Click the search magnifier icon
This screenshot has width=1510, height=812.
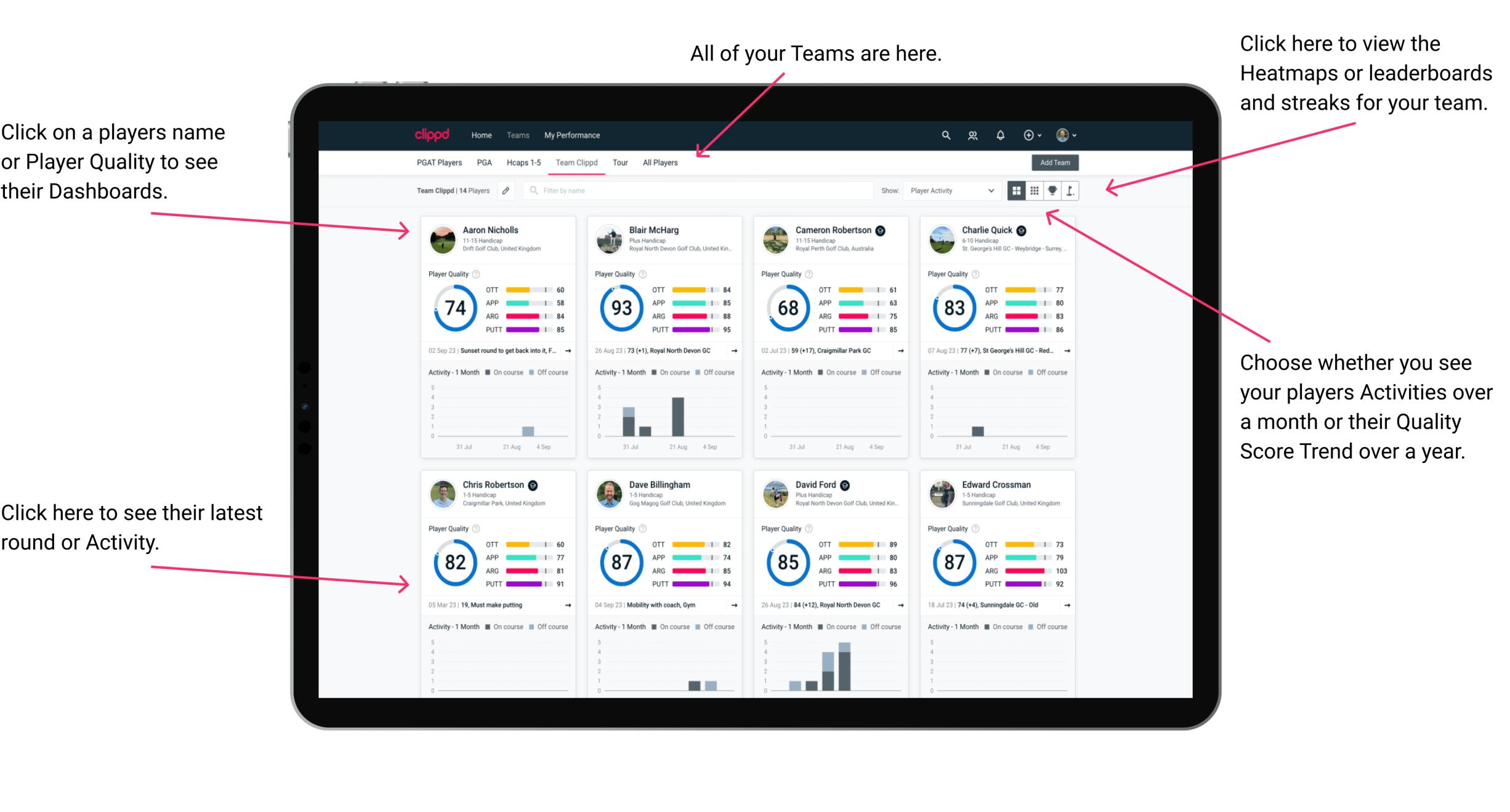pyautogui.click(x=943, y=134)
